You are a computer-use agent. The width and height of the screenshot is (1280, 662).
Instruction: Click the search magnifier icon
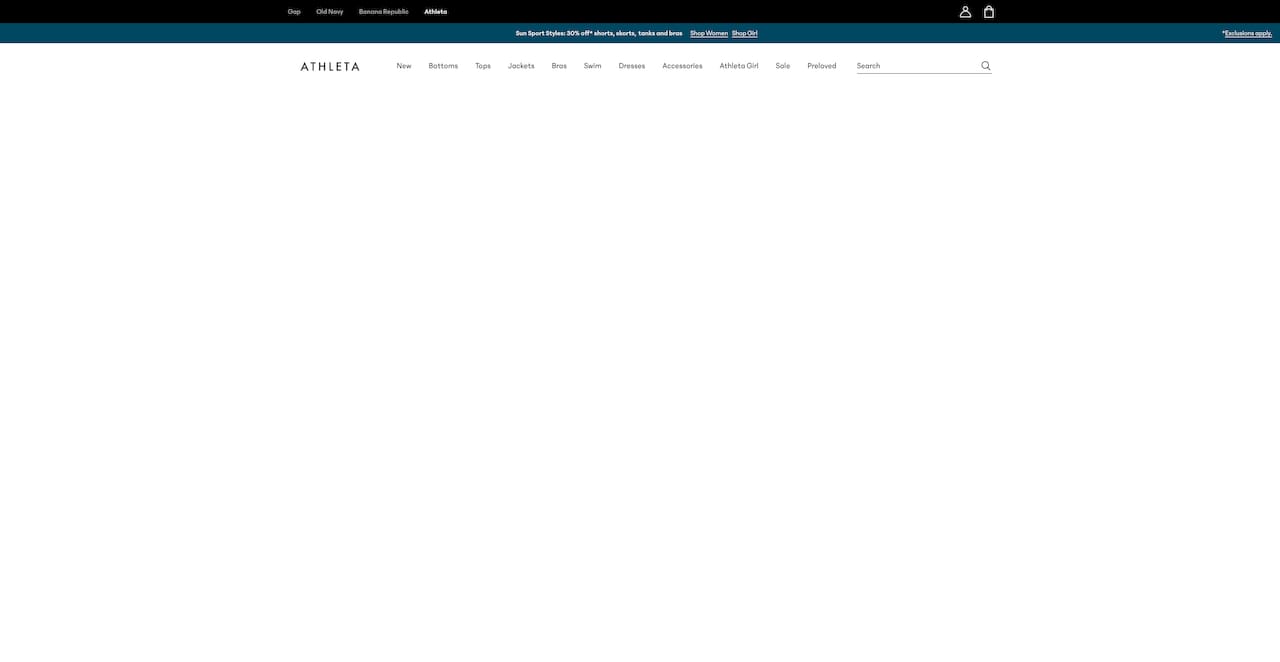[x=985, y=66]
